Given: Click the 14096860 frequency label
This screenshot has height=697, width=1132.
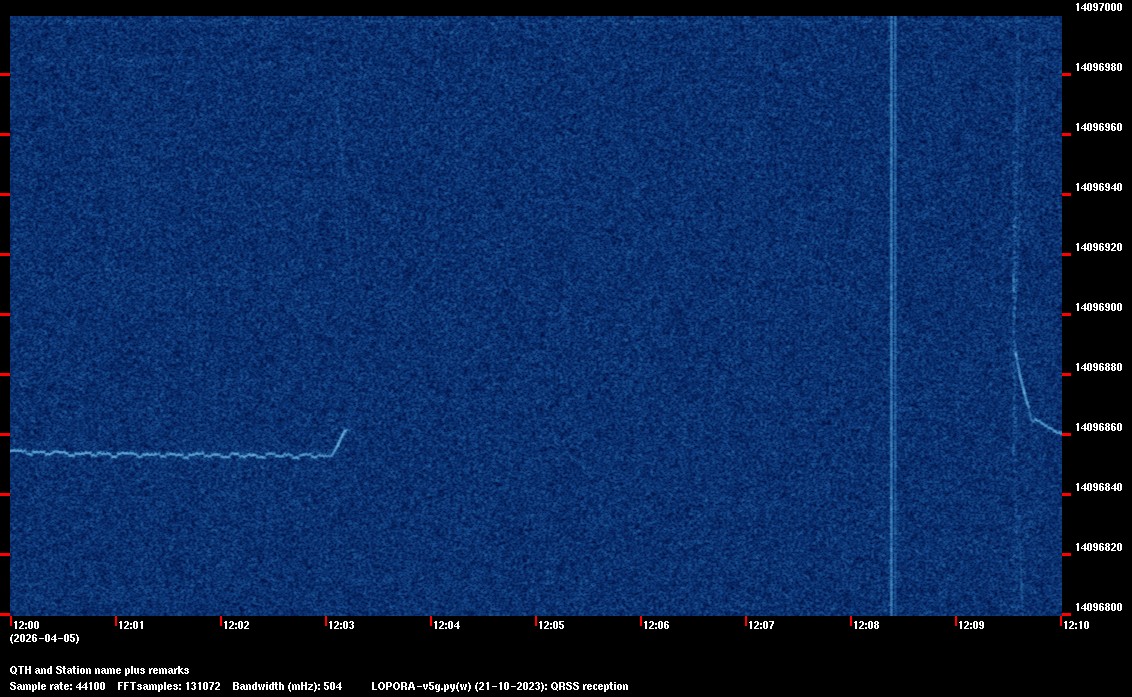Looking at the screenshot, I should (x=1099, y=427).
